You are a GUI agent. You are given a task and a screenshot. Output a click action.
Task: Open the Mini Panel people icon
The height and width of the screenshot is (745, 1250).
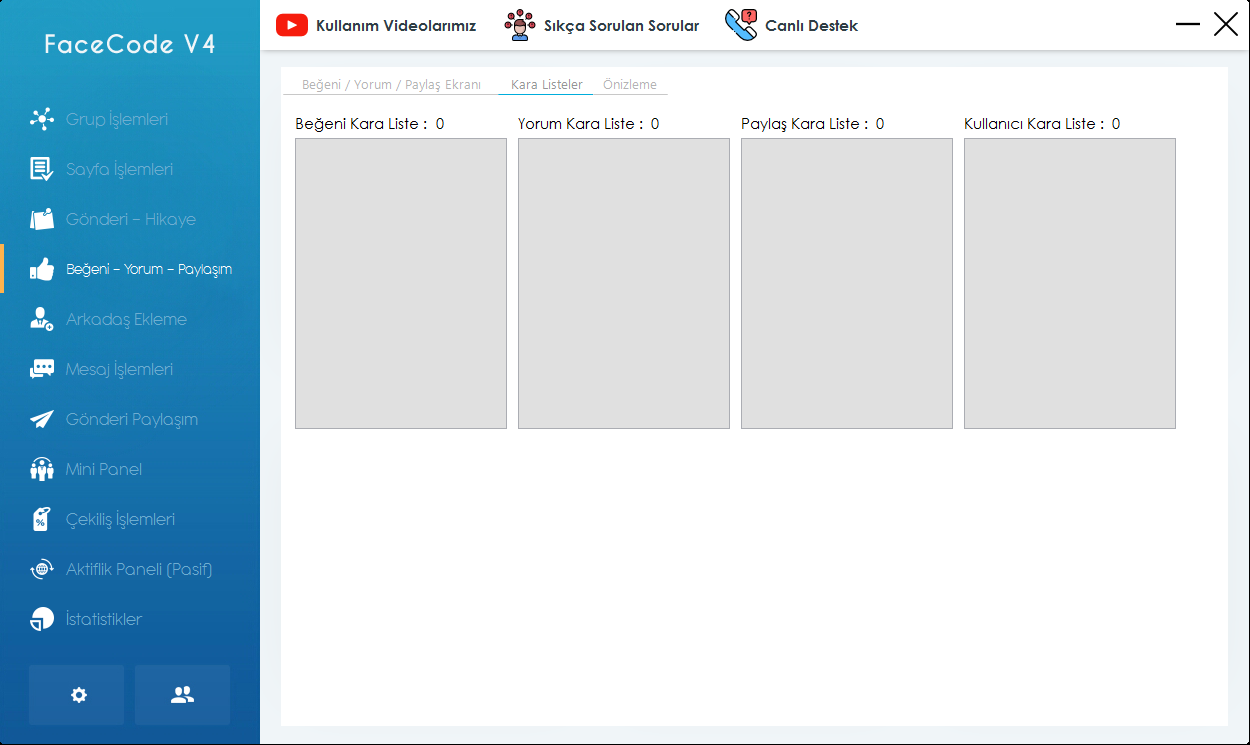(x=41, y=469)
